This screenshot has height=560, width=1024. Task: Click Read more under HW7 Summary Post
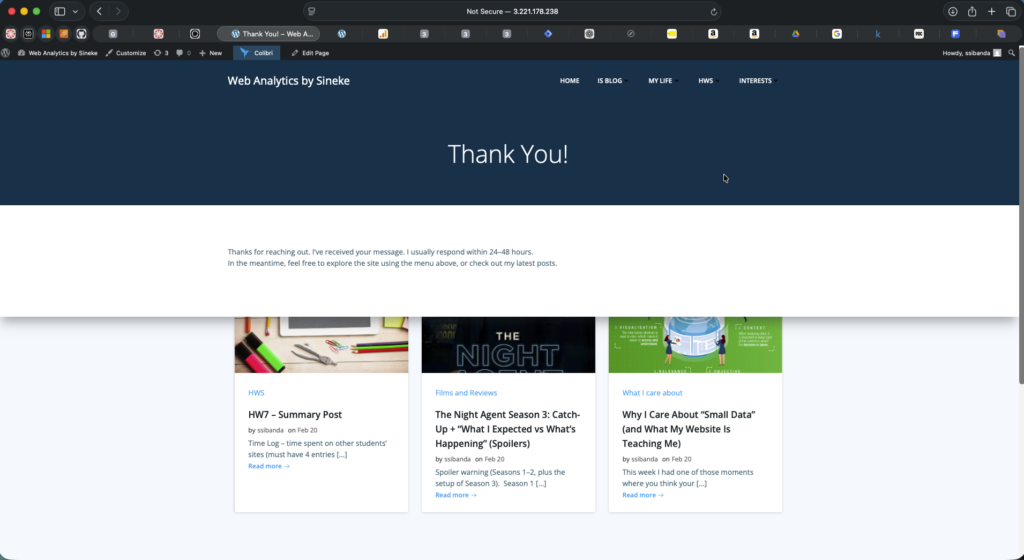268,466
